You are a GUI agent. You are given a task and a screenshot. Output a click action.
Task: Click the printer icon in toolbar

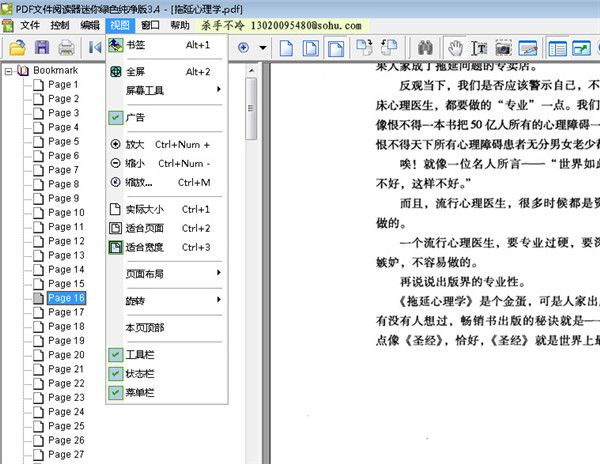(x=66, y=47)
